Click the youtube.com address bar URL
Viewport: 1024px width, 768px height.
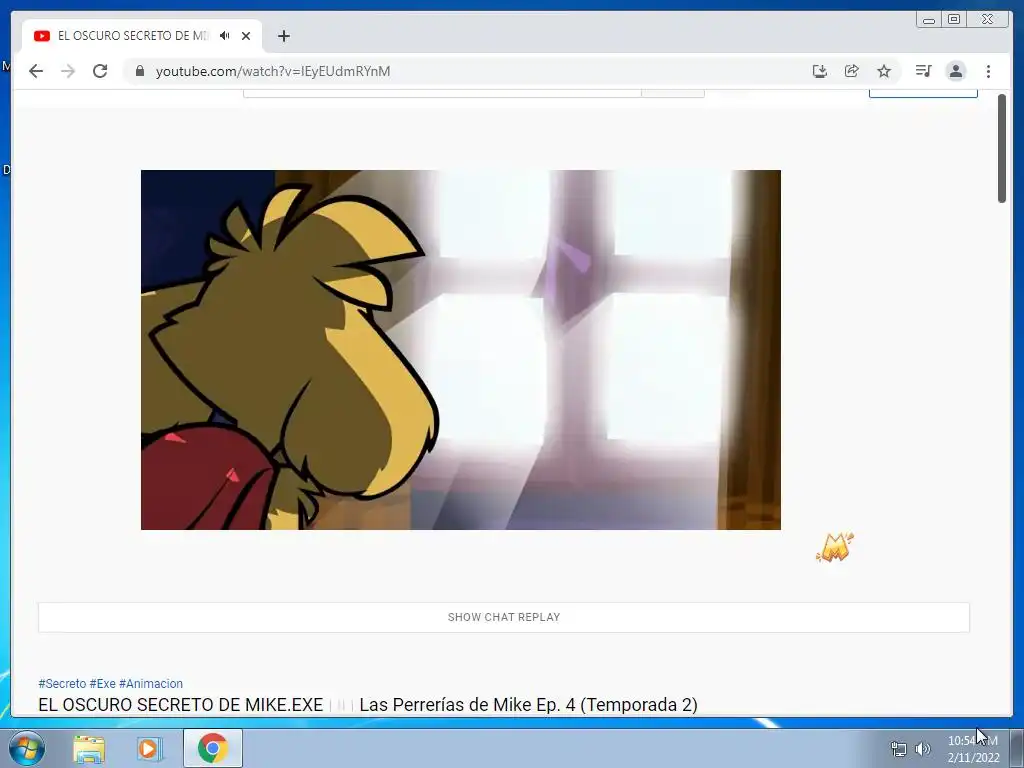(272, 71)
